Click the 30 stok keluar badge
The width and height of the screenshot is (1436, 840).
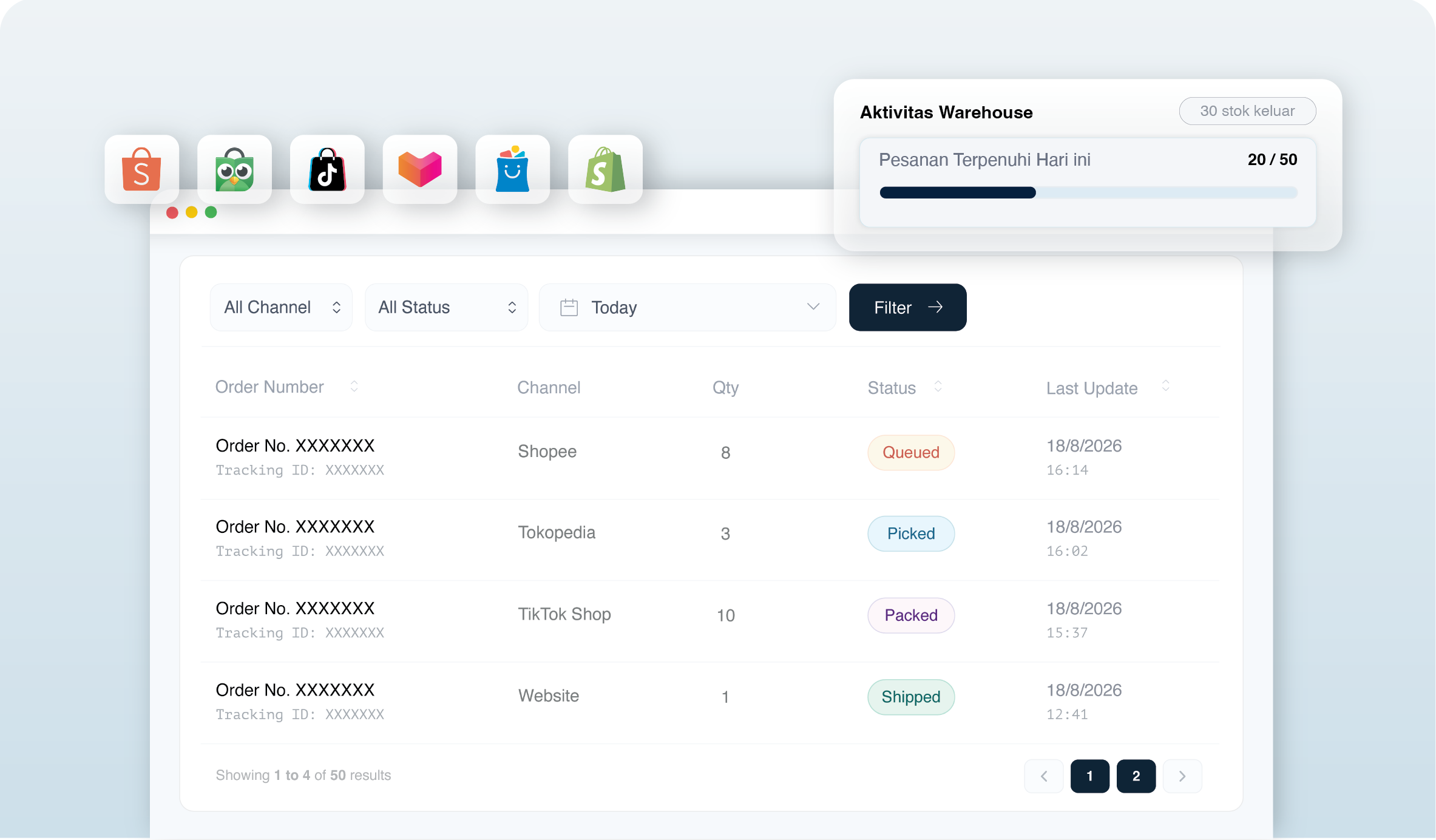pyautogui.click(x=1247, y=111)
